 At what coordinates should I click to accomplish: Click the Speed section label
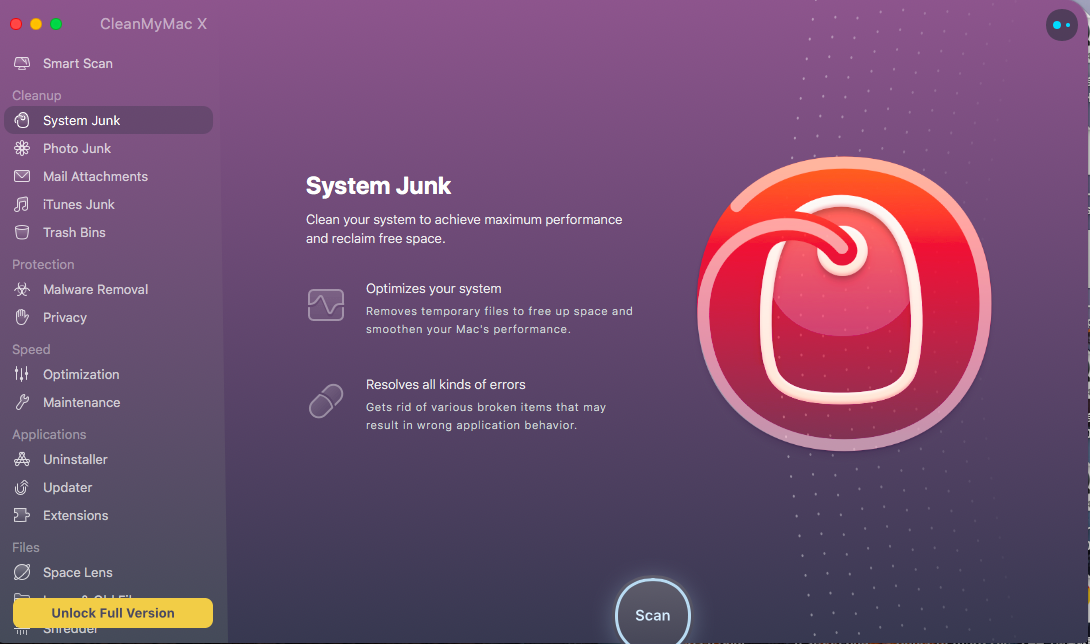click(x=31, y=349)
